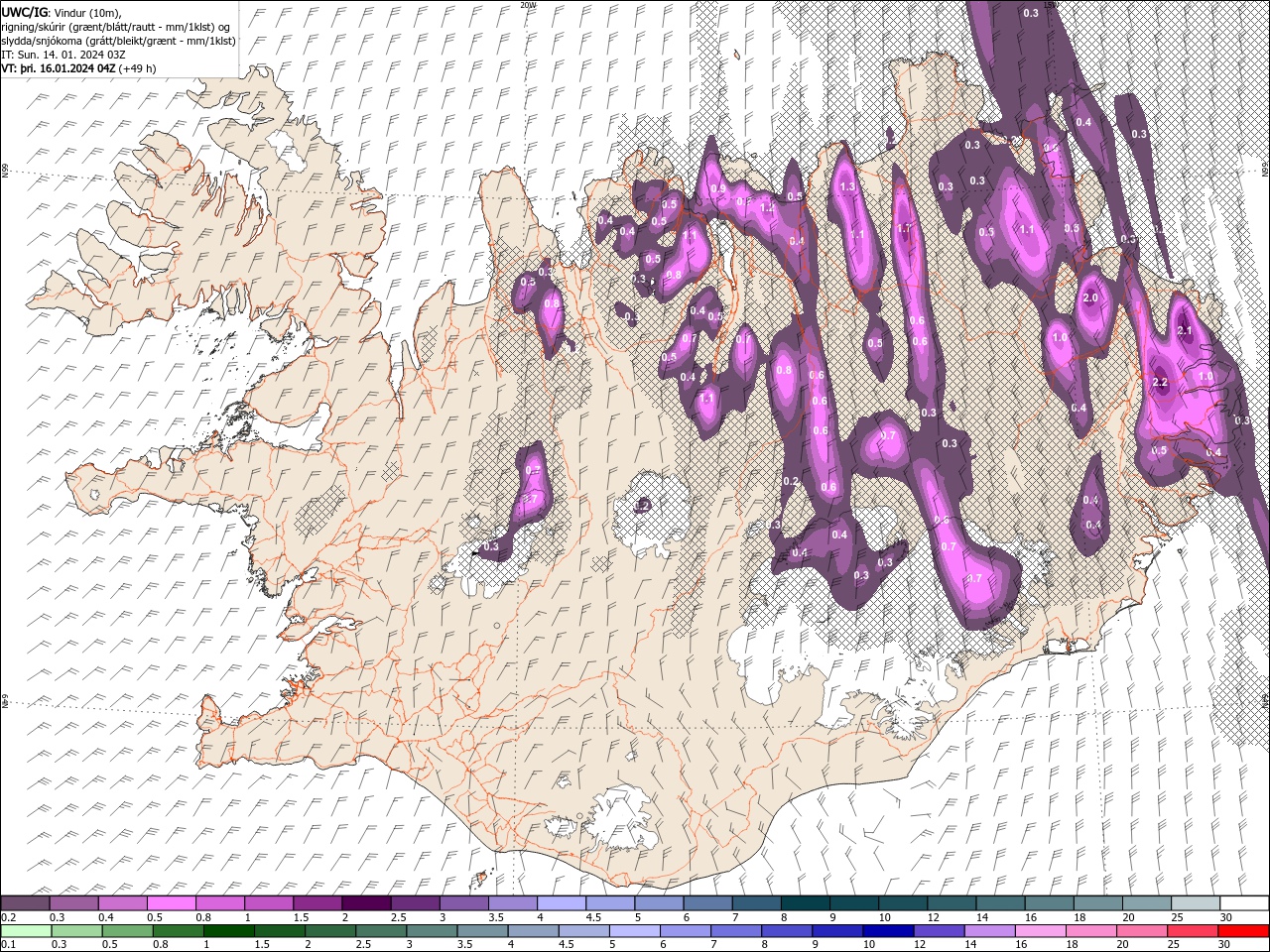Click the 0.1–0.3 palest green rain scale swatch

[25, 931]
